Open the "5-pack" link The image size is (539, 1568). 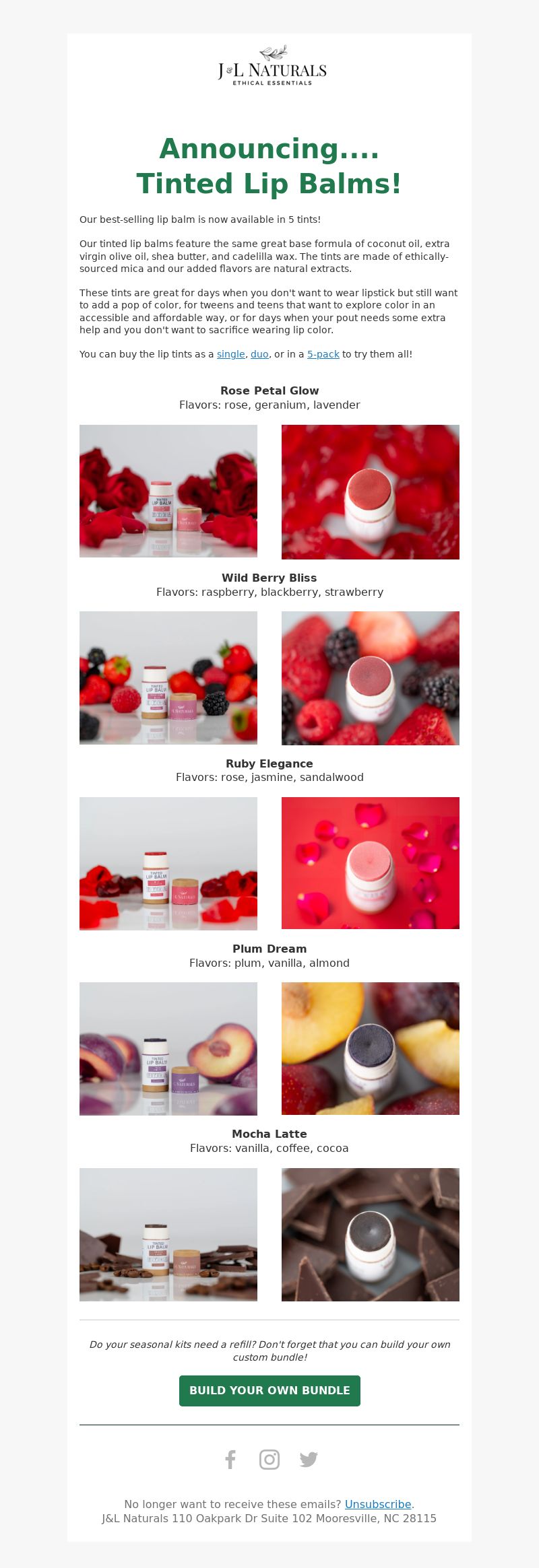tap(323, 354)
